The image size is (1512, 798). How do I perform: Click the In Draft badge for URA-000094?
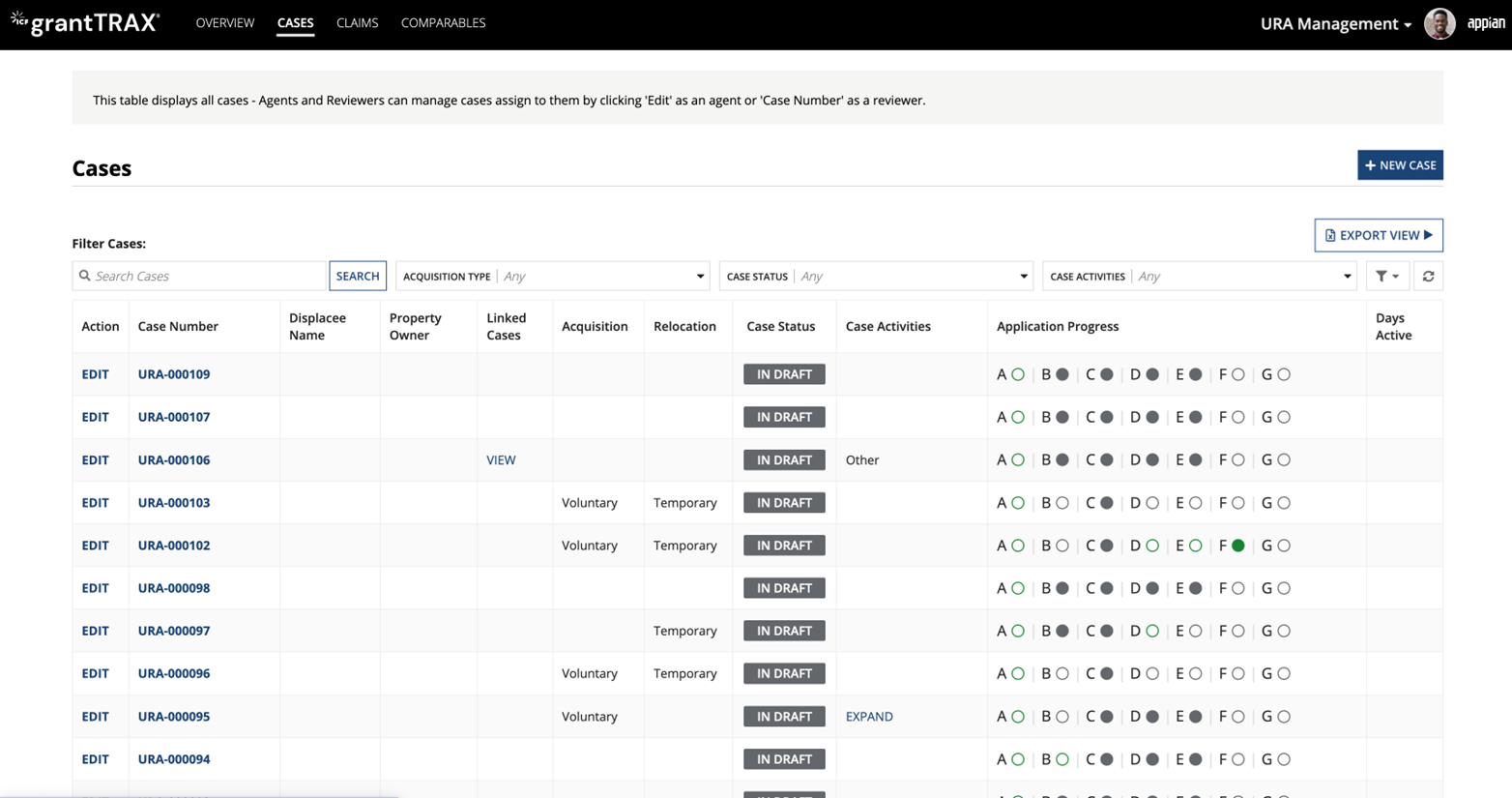784,759
